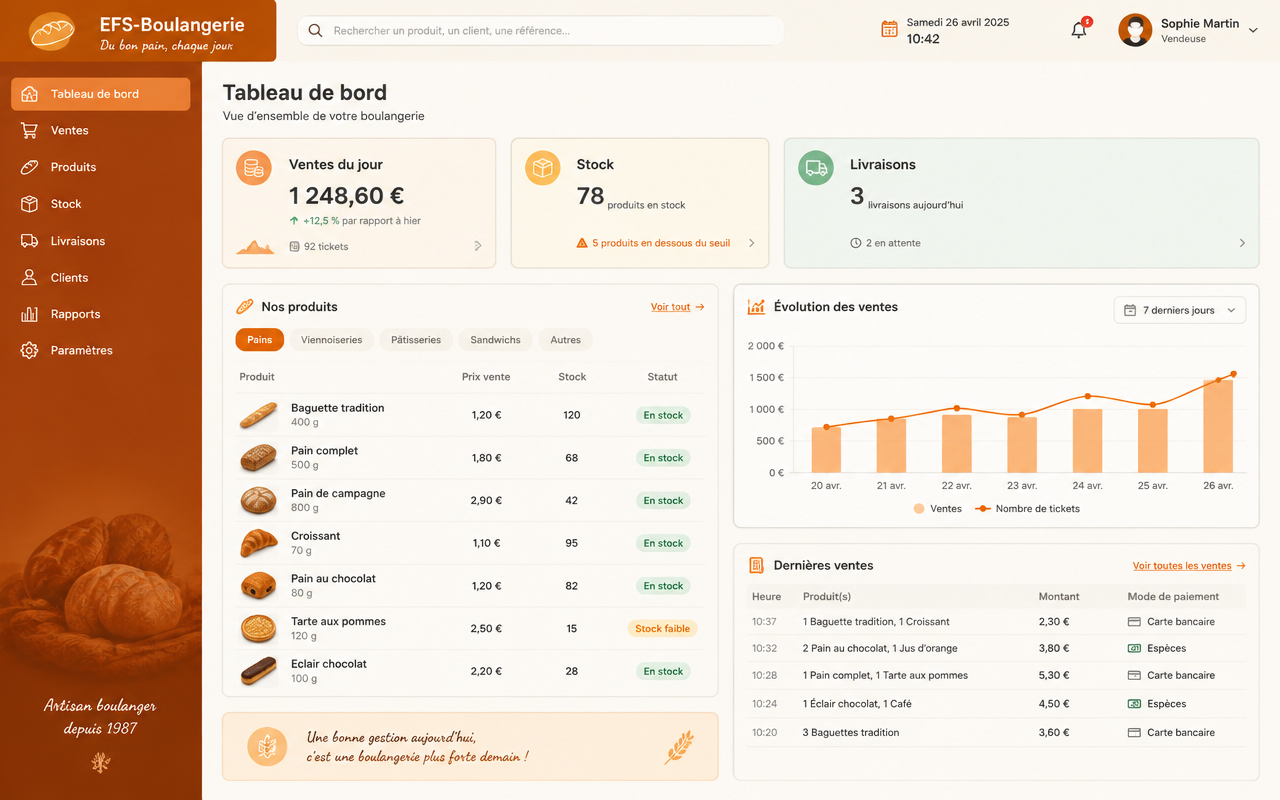The height and width of the screenshot is (800, 1280).
Task: Select the Autres category tab
Action: click(566, 340)
